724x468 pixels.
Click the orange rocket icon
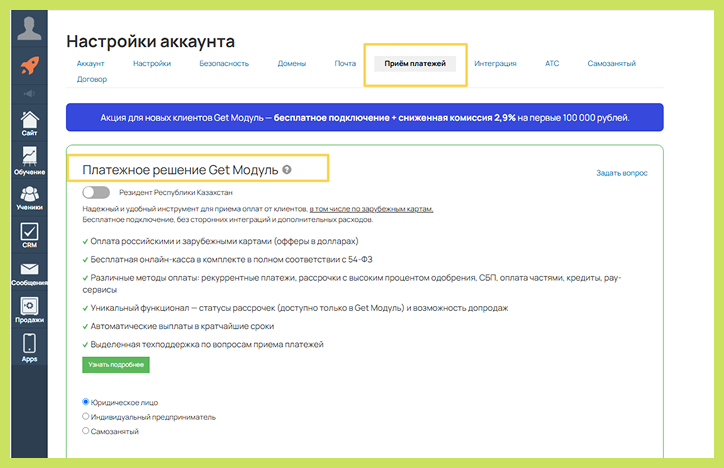(30, 66)
